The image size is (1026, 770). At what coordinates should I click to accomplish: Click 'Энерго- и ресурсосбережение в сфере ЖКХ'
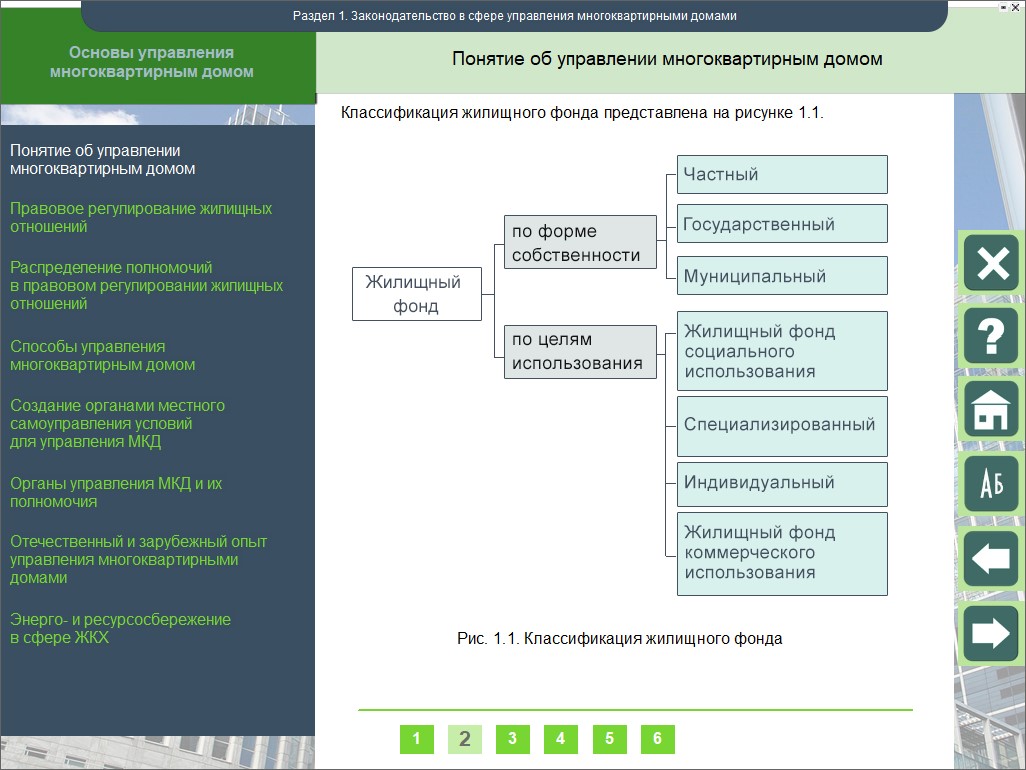pos(120,628)
